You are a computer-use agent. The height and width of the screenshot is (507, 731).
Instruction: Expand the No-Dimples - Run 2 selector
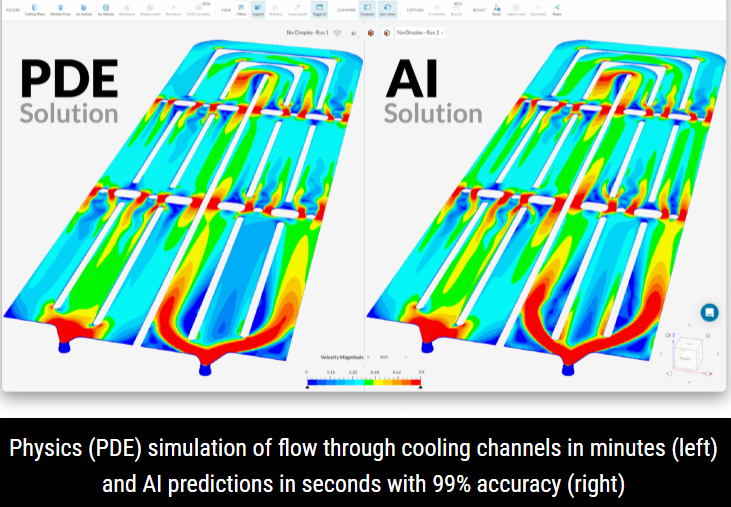420,33
